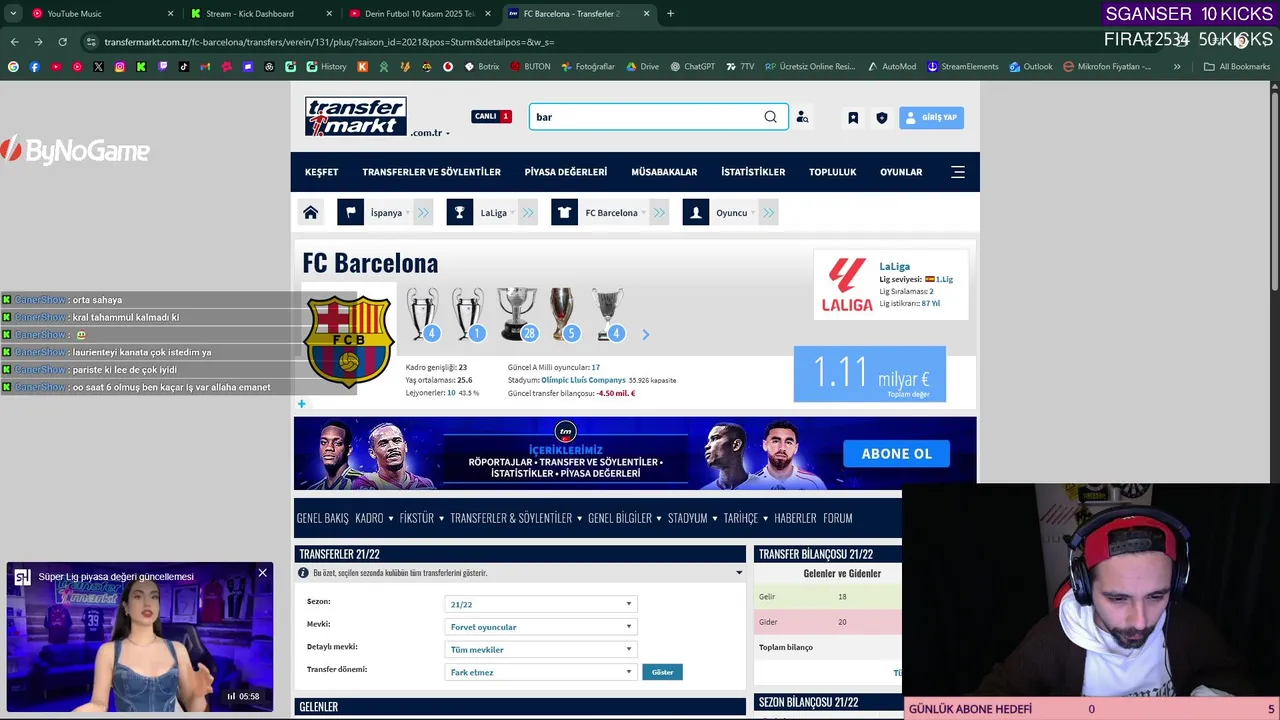This screenshot has height=720, width=1280.
Task: Click the trophy with badge 28
Action: 517,314
